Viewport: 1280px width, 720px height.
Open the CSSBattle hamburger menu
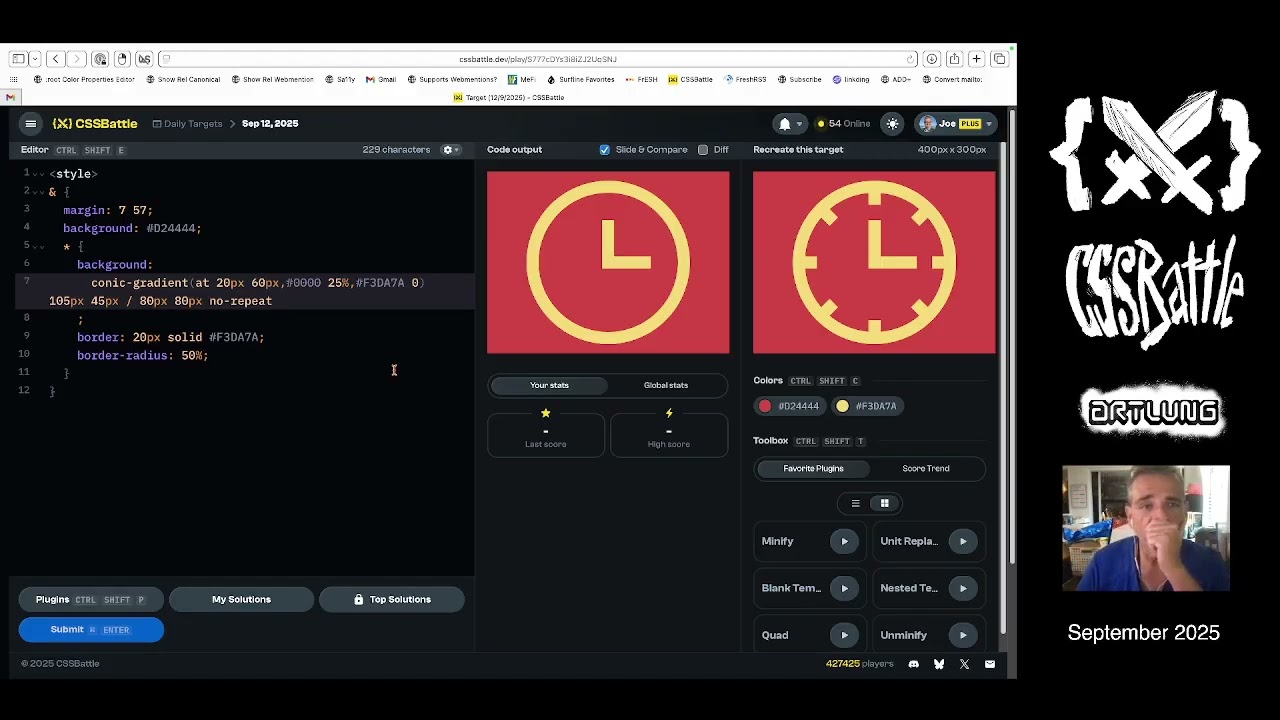tap(31, 124)
